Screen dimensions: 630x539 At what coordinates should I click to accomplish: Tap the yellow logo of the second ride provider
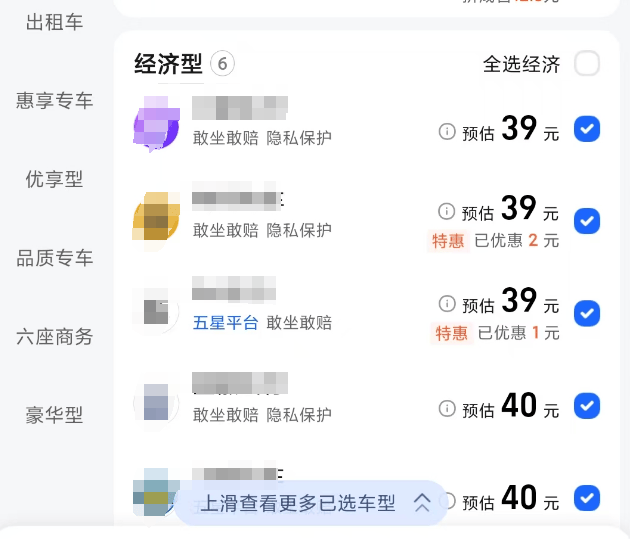155,216
